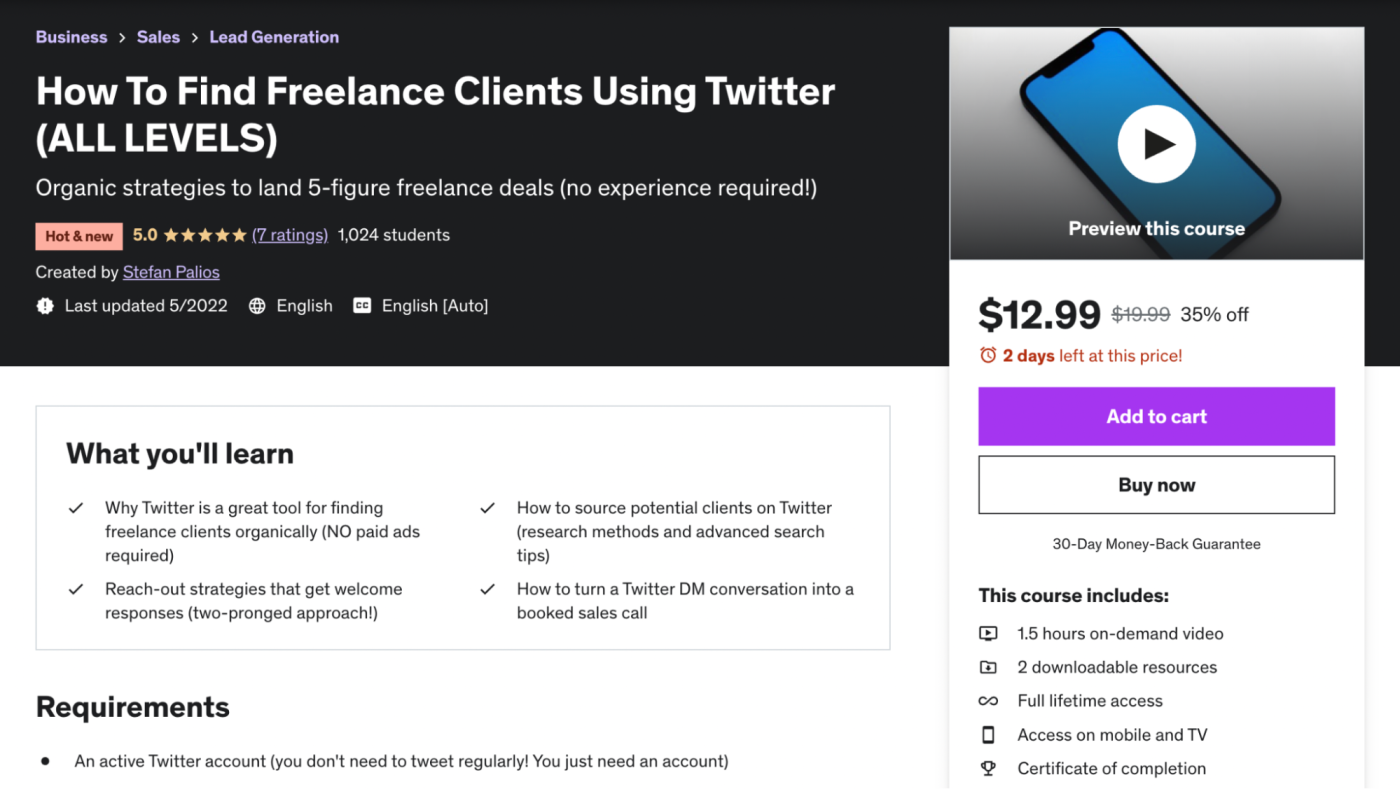Image resolution: width=1400 pixels, height=789 pixels.
Task: Click the five-star rating display
Action: tap(204, 235)
